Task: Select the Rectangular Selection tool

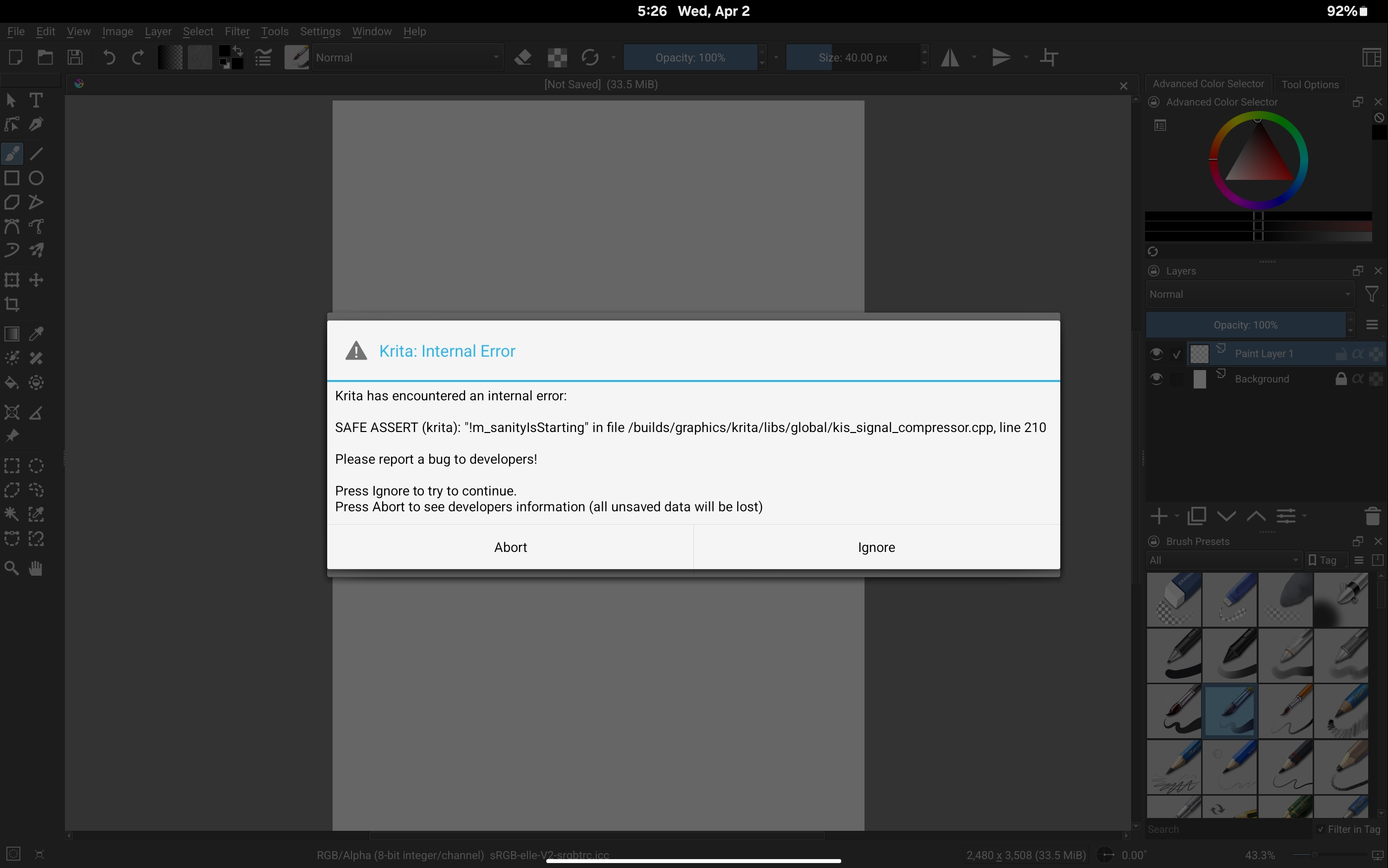Action: 11,466
